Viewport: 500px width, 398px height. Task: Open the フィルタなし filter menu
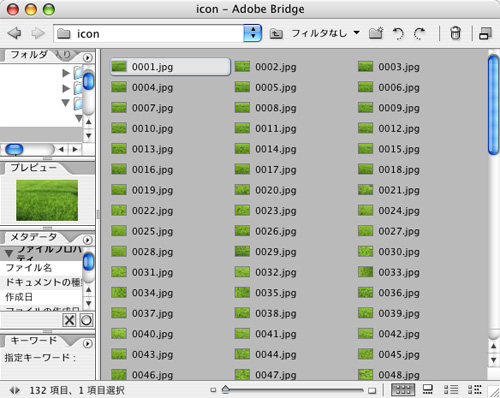click(x=325, y=33)
